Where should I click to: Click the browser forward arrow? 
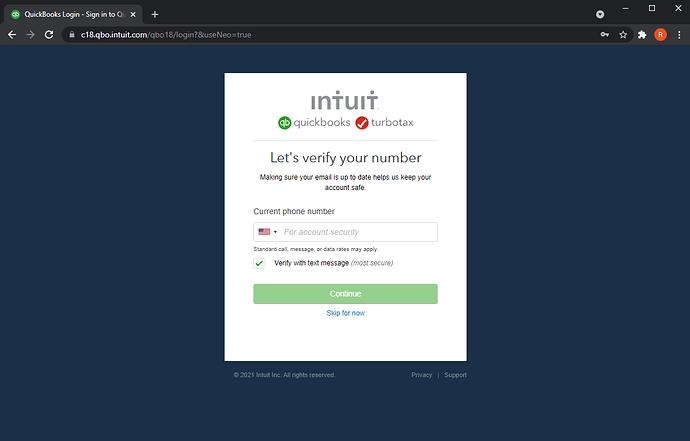coord(30,35)
